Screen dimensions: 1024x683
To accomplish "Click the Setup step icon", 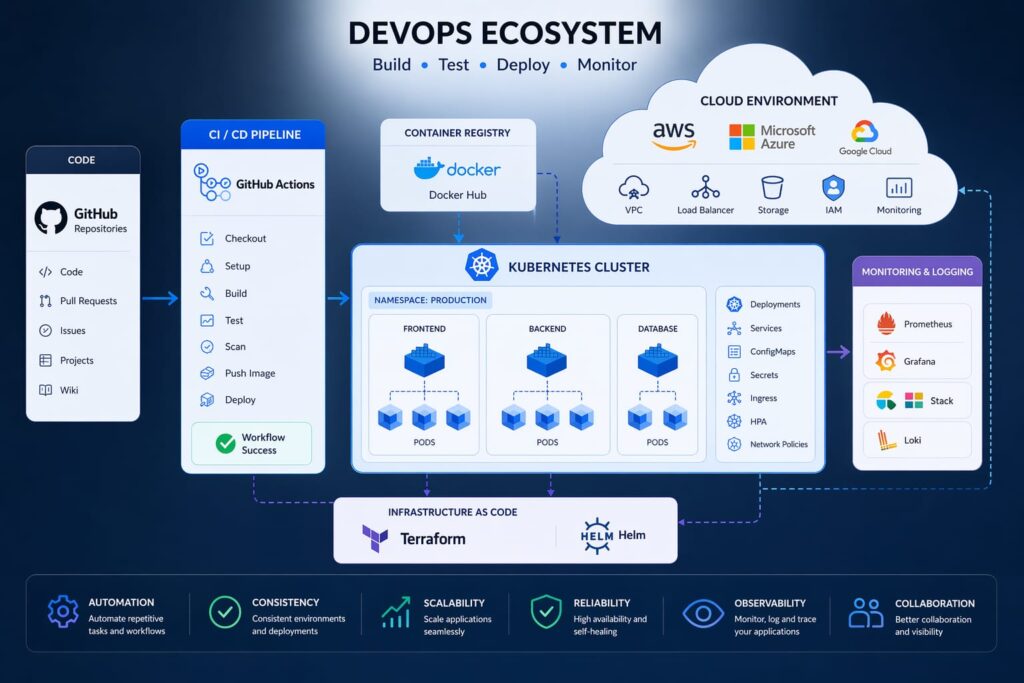I will [x=207, y=266].
